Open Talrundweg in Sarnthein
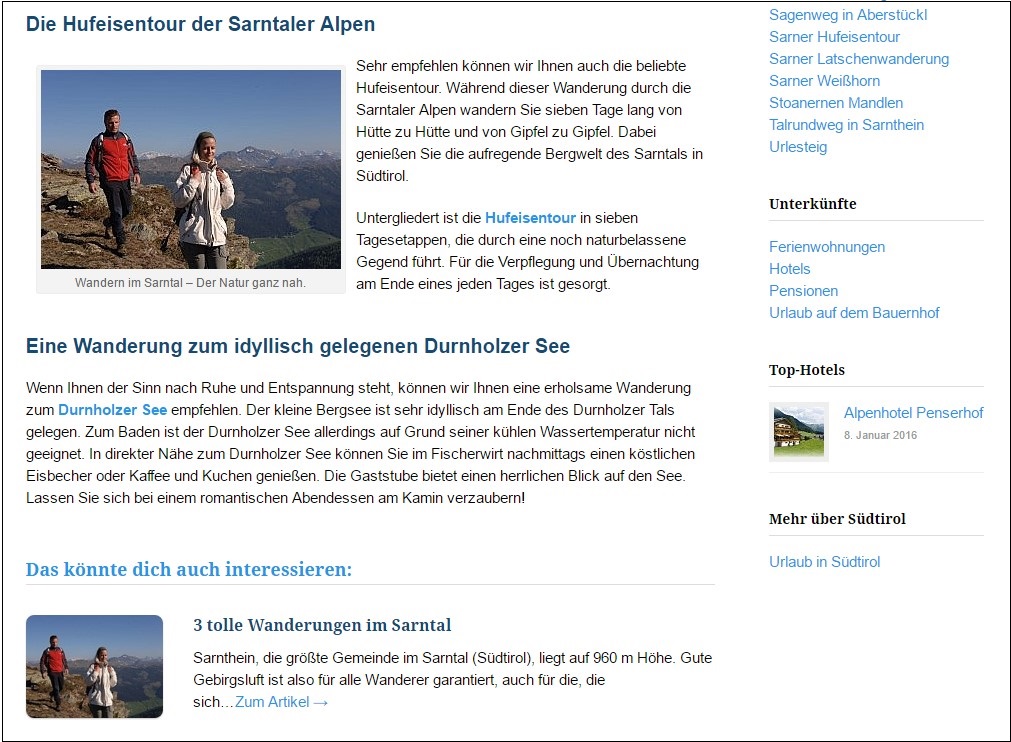The height and width of the screenshot is (742, 1011). pyautogui.click(x=846, y=124)
